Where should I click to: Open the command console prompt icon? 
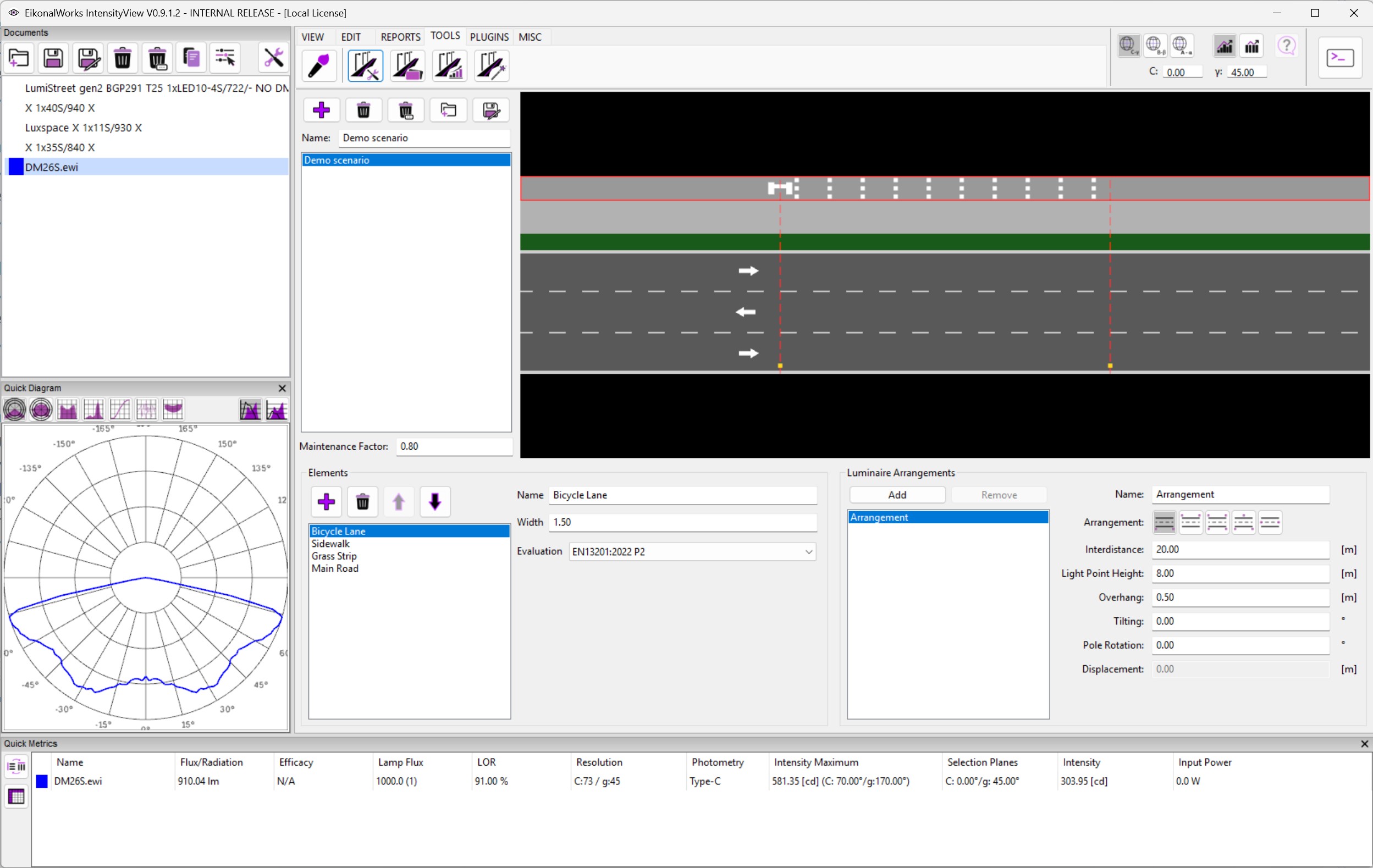pos(1340,58)
